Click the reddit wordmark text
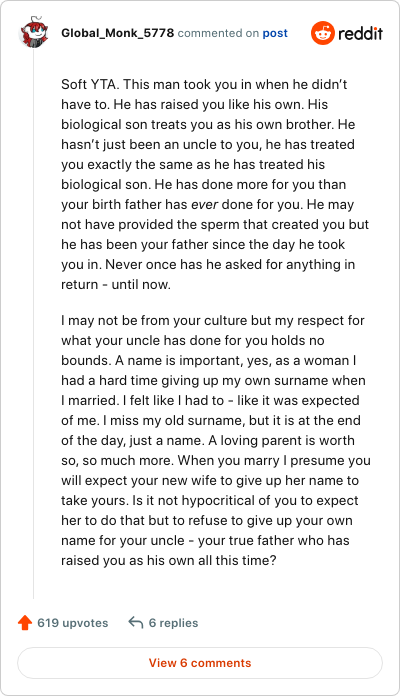Screen dimensions: 400x696 360,33
